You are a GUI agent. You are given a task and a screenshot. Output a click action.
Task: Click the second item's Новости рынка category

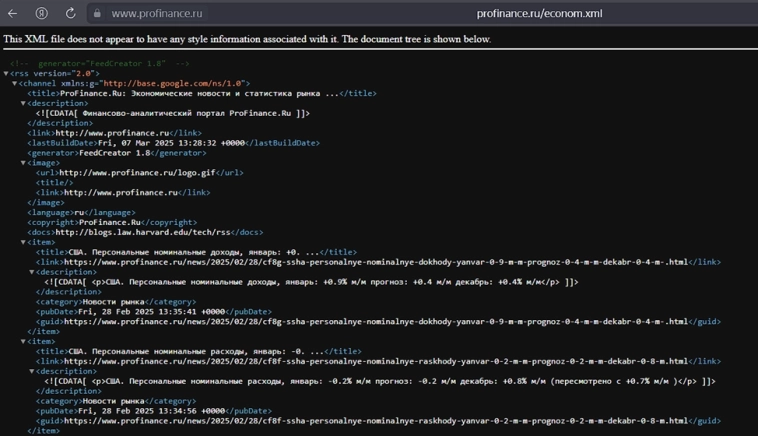pos(114,401)
